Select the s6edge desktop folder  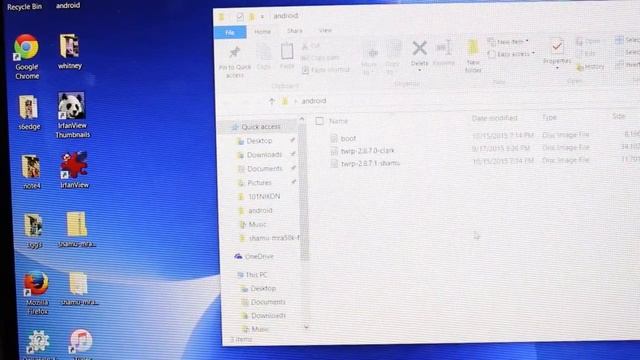click(x=29, y=113)
